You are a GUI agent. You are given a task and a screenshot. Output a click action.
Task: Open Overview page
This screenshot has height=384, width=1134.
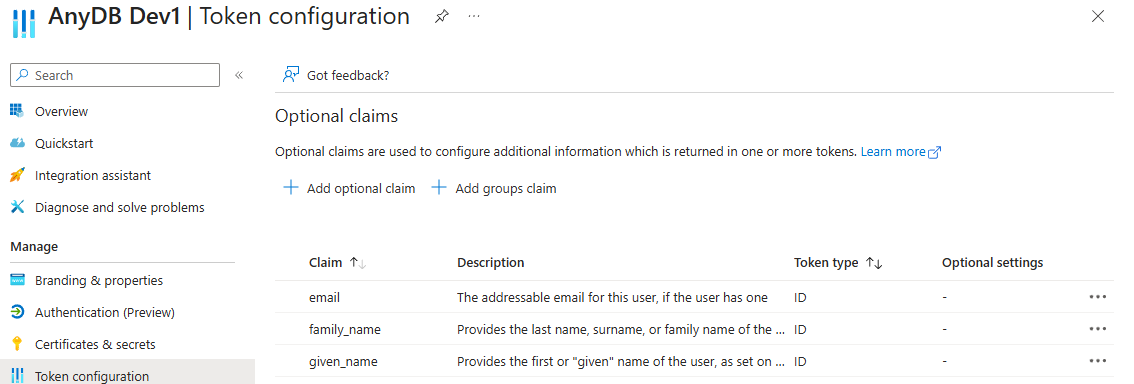(x=61, y=111)
